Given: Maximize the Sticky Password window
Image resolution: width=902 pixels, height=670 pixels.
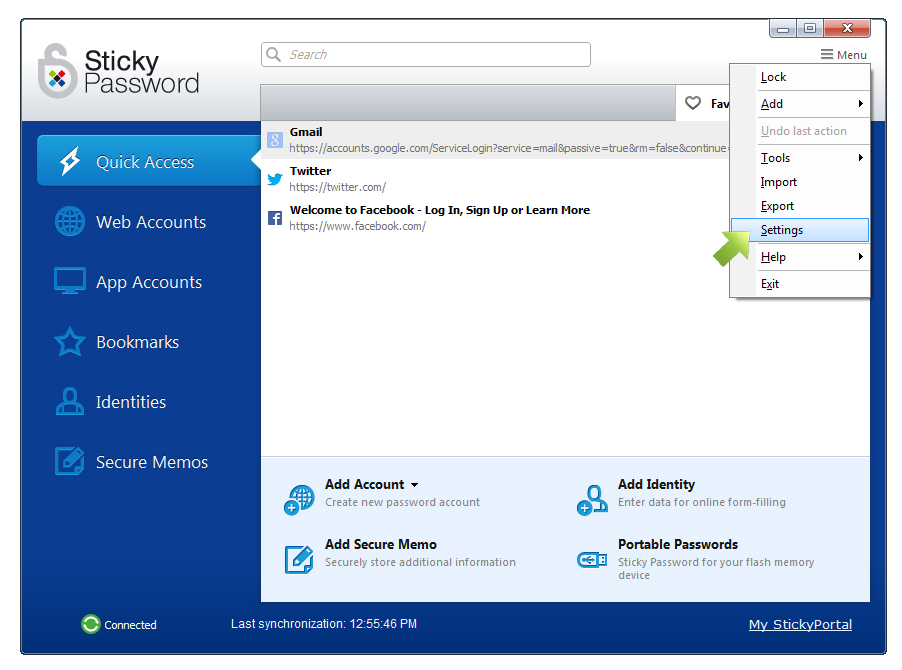Looking at the screenshot, I should click(x=810, y=28).
